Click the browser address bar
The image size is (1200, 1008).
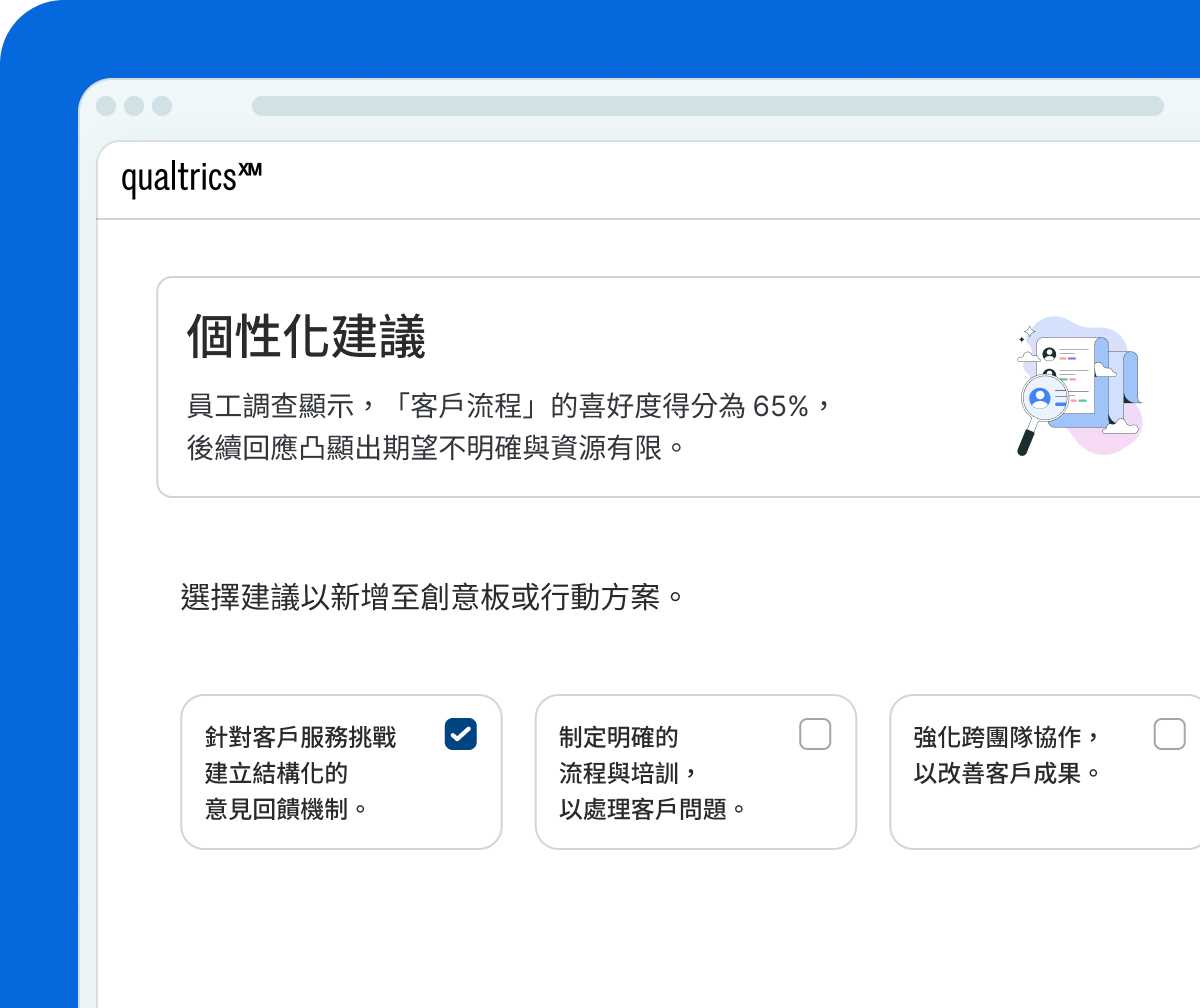[707, 106]
